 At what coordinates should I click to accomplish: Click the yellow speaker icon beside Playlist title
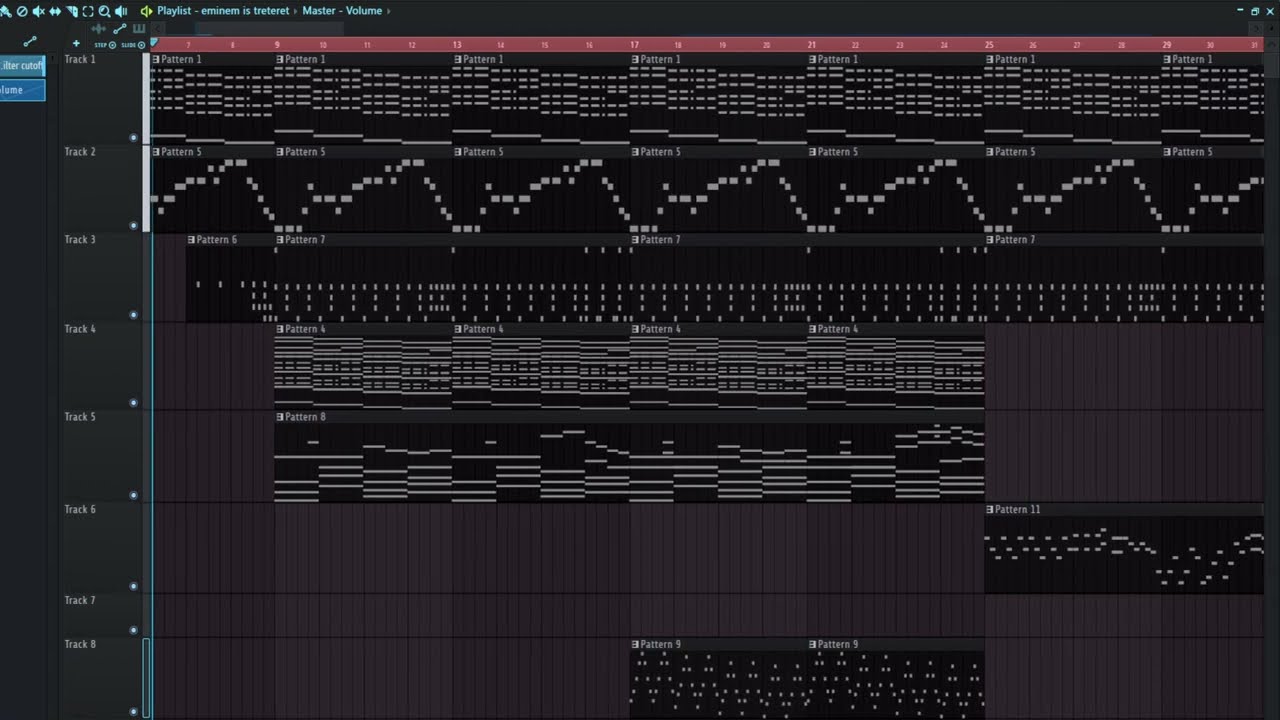(146, 11)
